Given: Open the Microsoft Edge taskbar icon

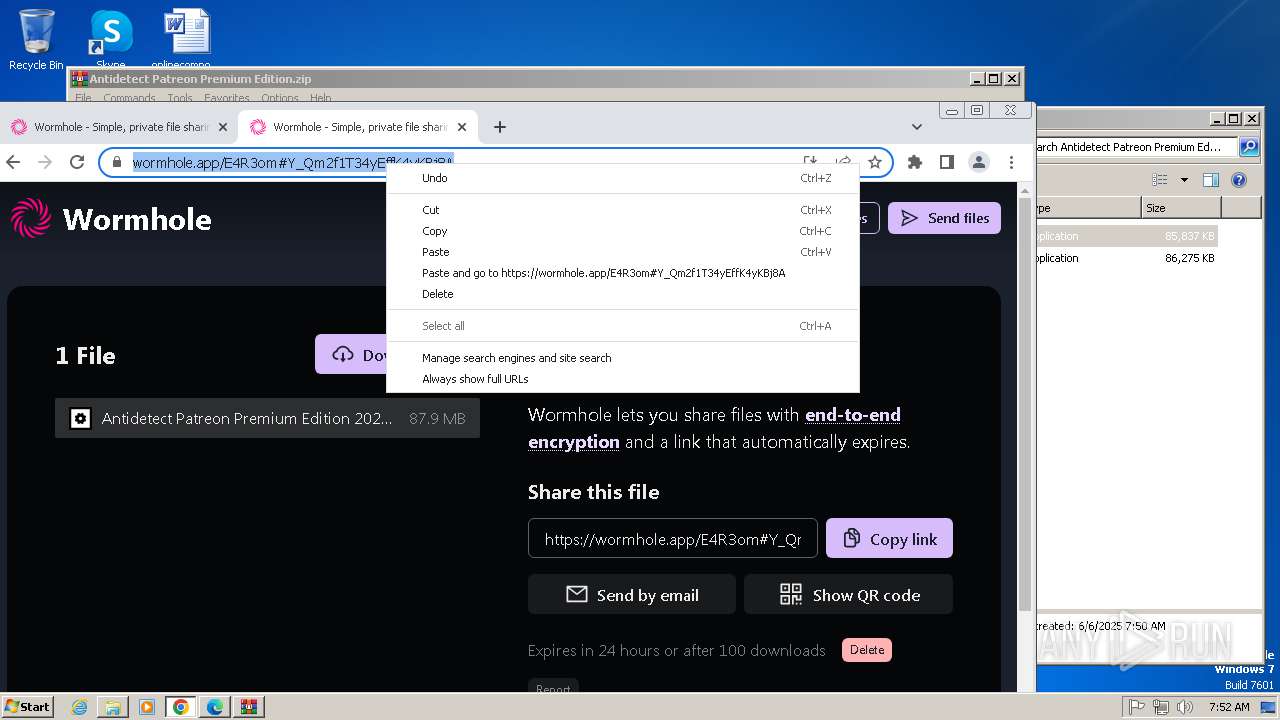Looking at the screenshot, I should point(215,707).
